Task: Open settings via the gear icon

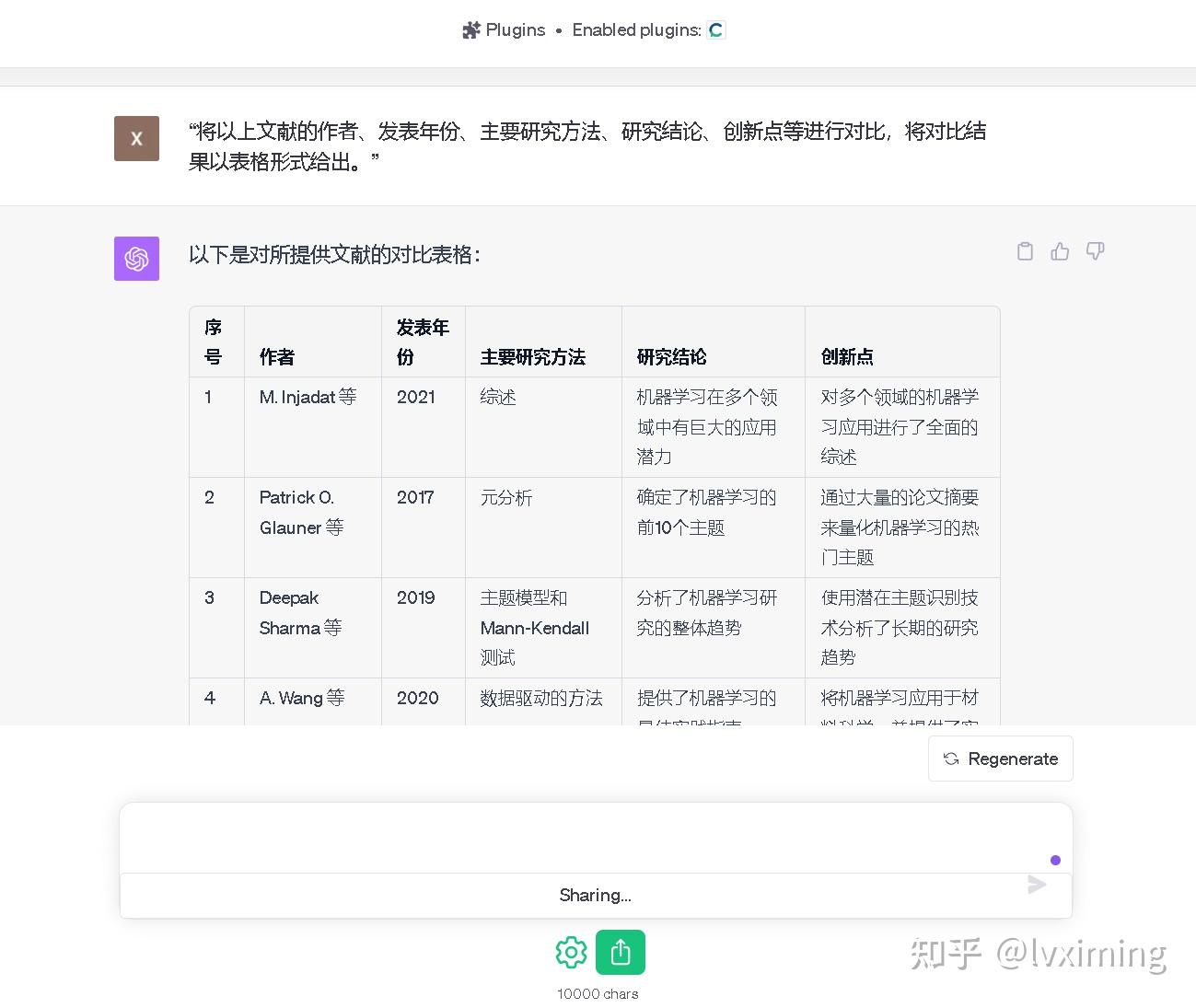Action: pyautogui.click(x=571, y=952)
